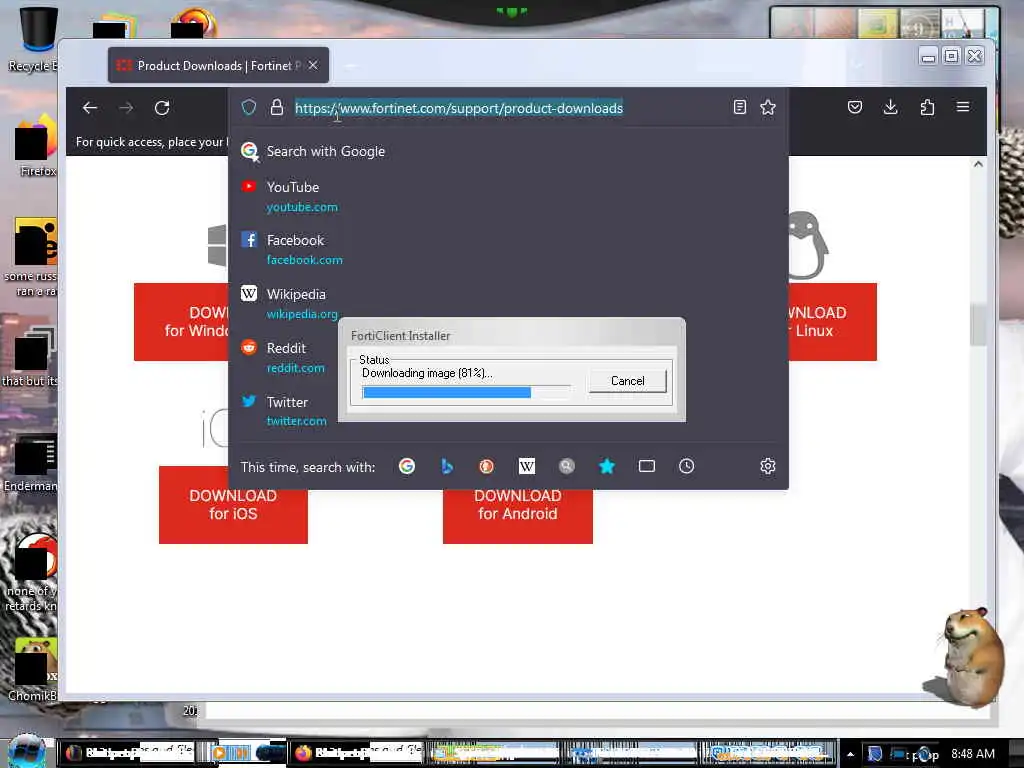This screenshot has height=768, width=1024.
Task: Bookmark this page with the star icon
Action: tap(768, 107)
